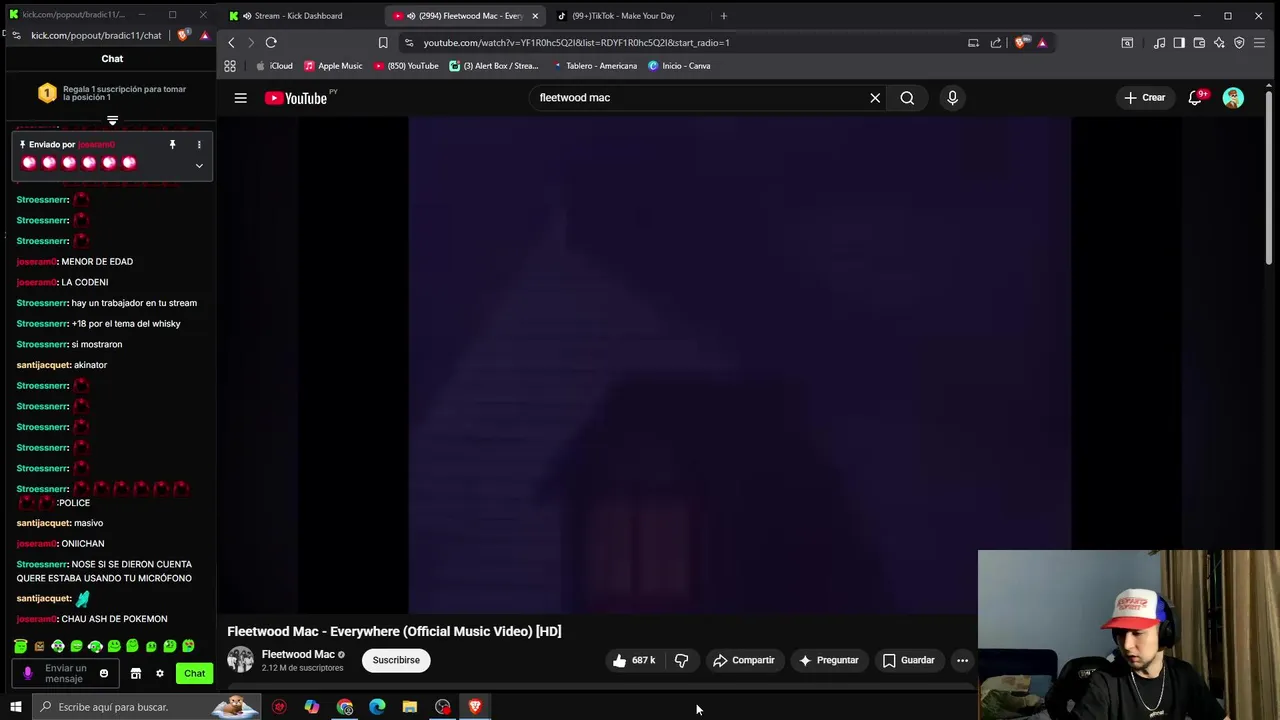The width and height of the screenshot is (1280, 720).
Task: Open the Crear upload menu
Action: [1144, 98]
